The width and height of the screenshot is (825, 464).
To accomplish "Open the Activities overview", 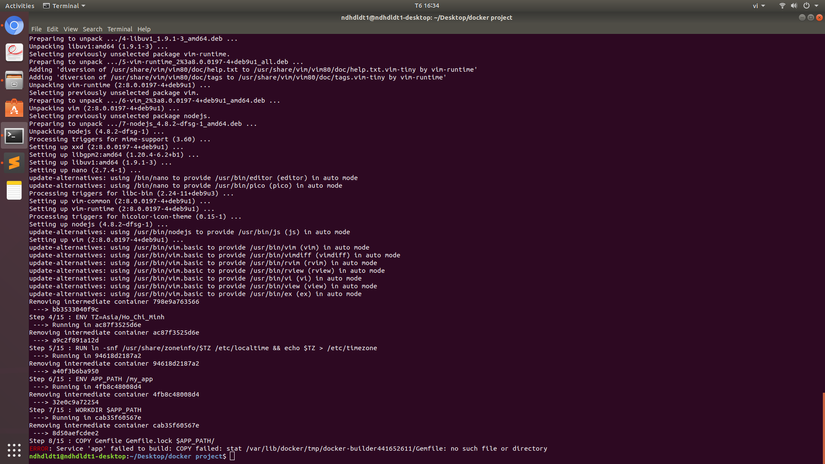I will pos(19,6).
